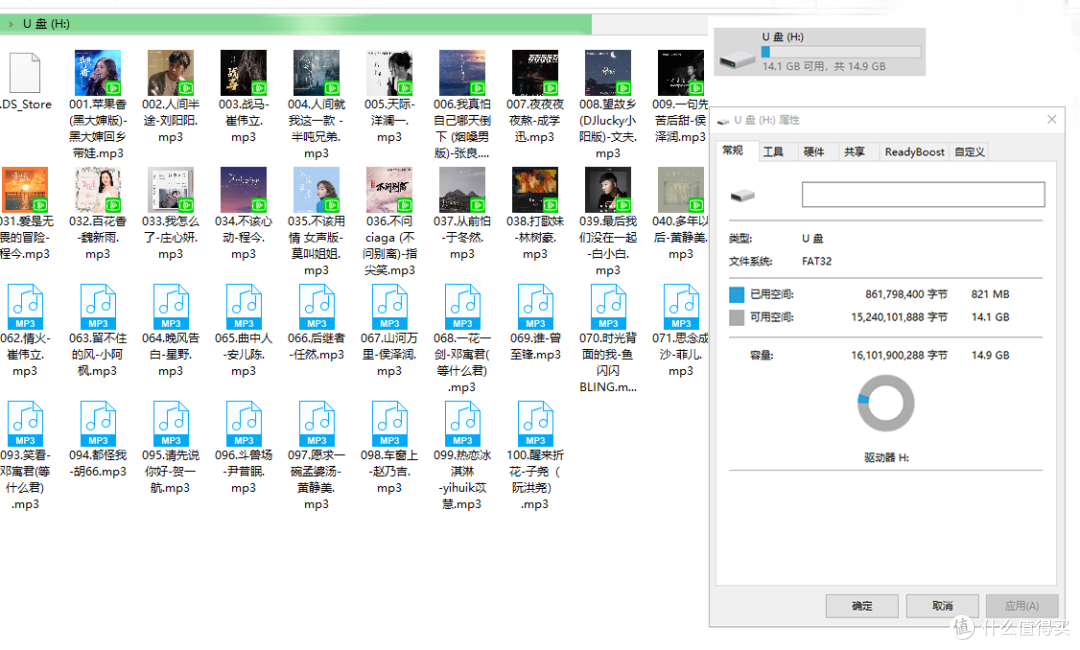Select 006.我真怕自己哪天倒下 mp3 file
Viewport: 1080px width, 650px height.
[x=462, y=72]
